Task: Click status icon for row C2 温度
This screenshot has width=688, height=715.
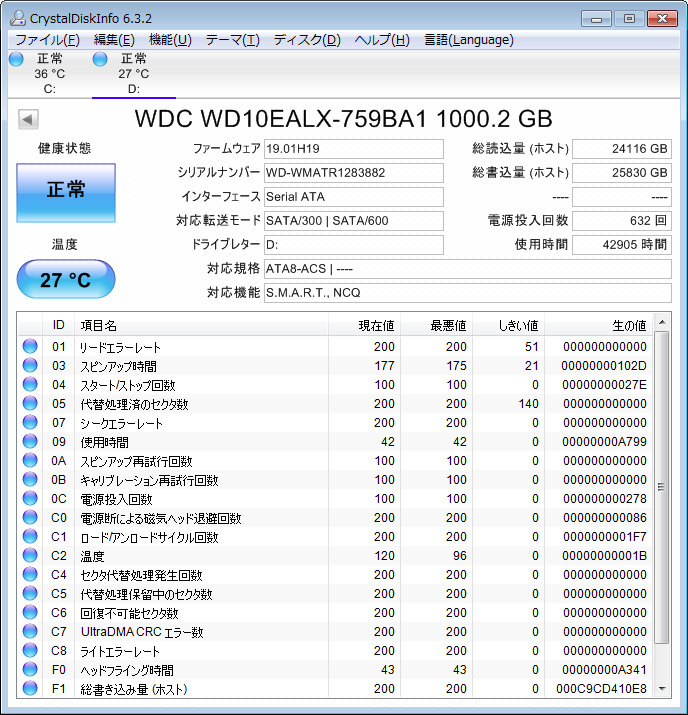Action: coord(30,555)
